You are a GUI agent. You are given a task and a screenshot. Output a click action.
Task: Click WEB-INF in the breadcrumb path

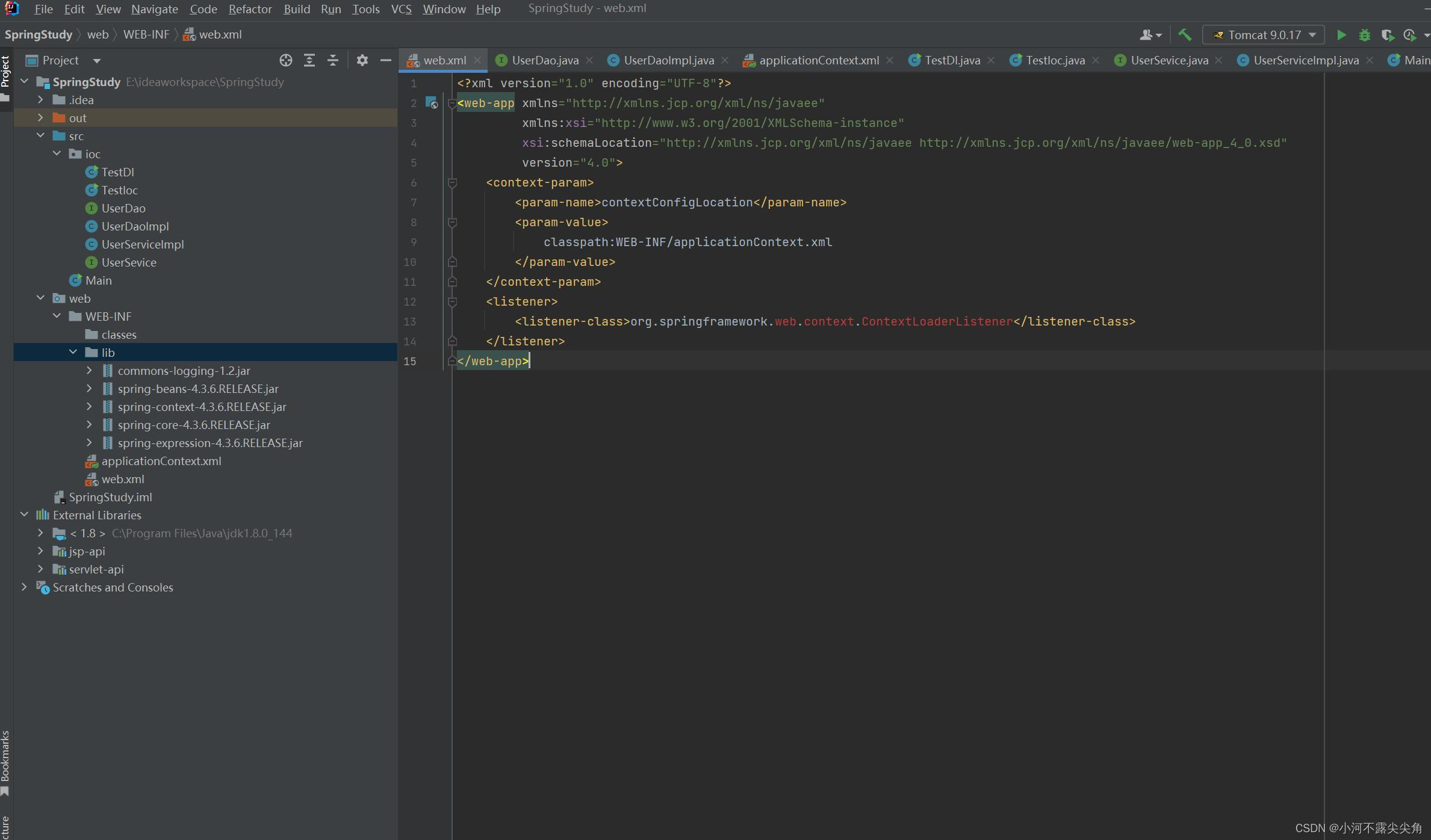click(146, 35)
